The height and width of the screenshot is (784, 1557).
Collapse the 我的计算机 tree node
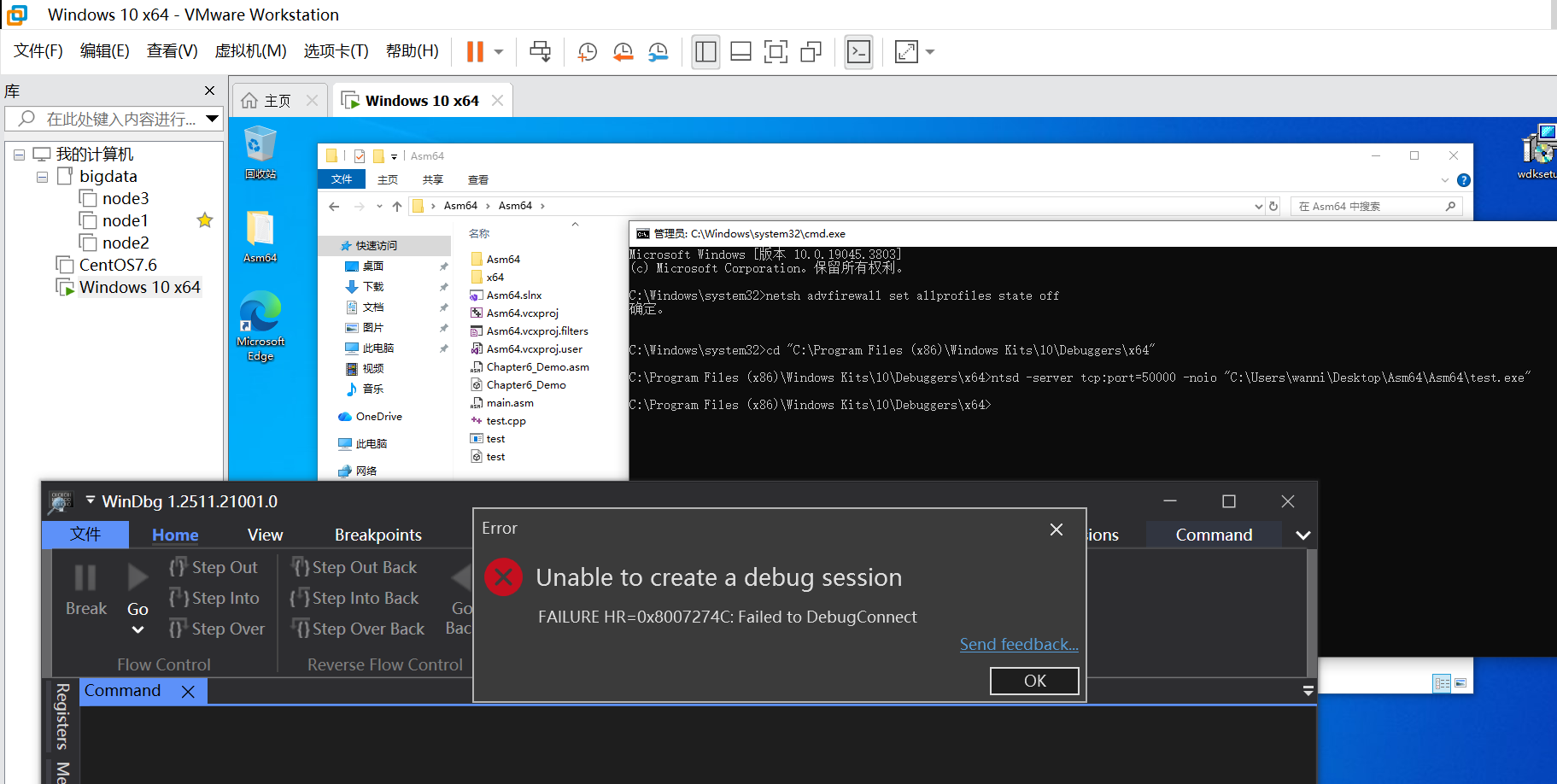click(x=19, y=155)
